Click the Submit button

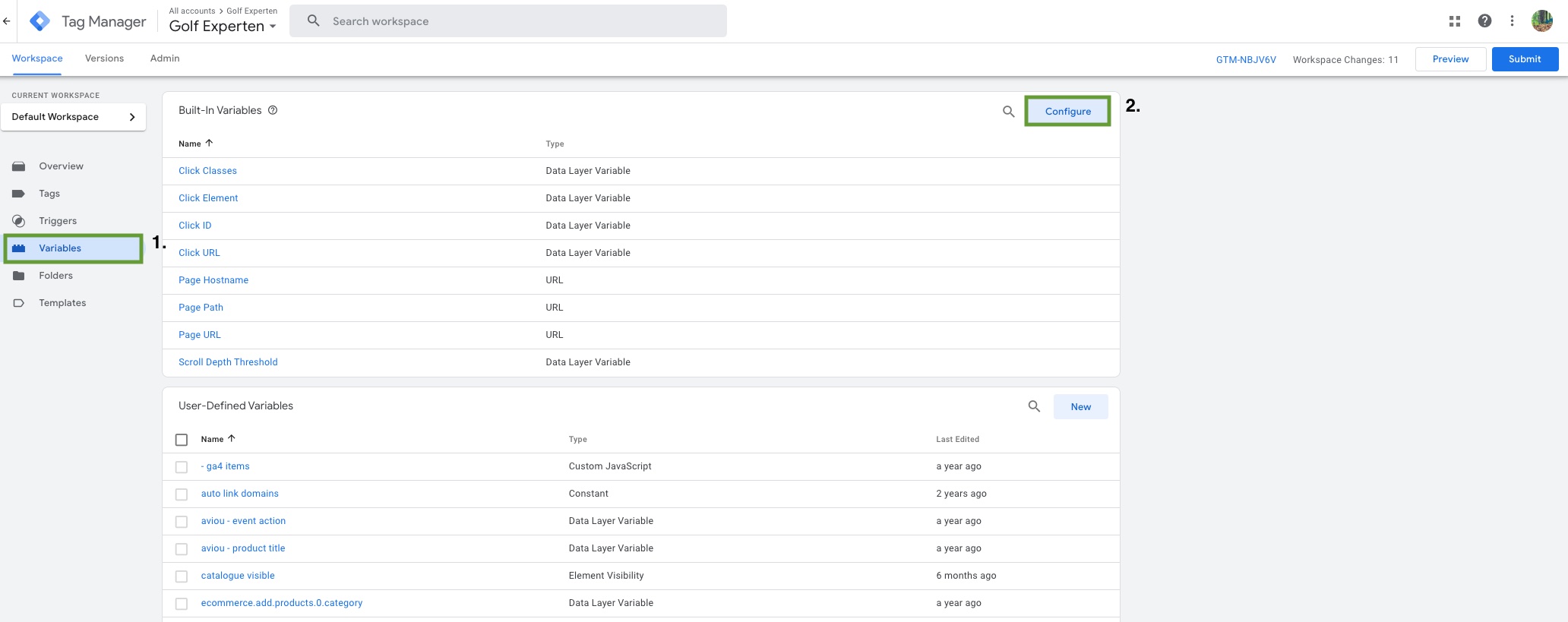click(1525, 59)
